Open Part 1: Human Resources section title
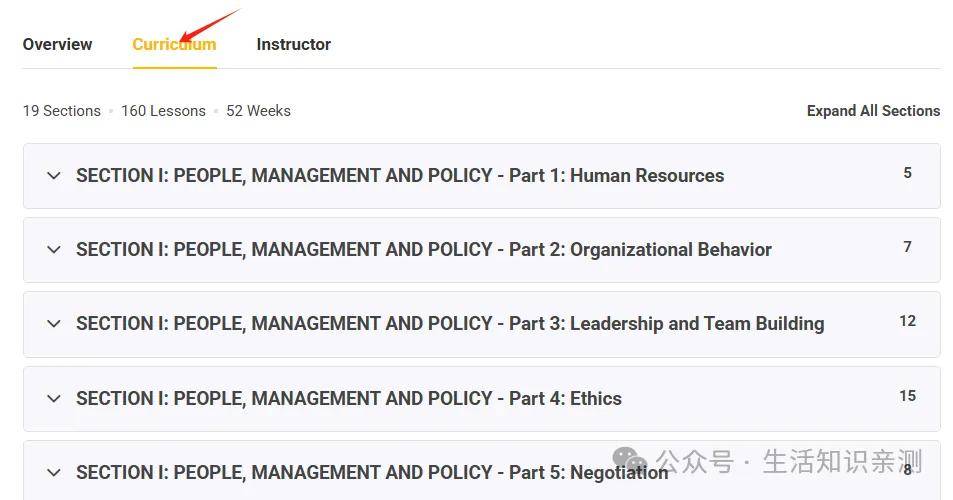953x500 pixels. tap(400, 176)
